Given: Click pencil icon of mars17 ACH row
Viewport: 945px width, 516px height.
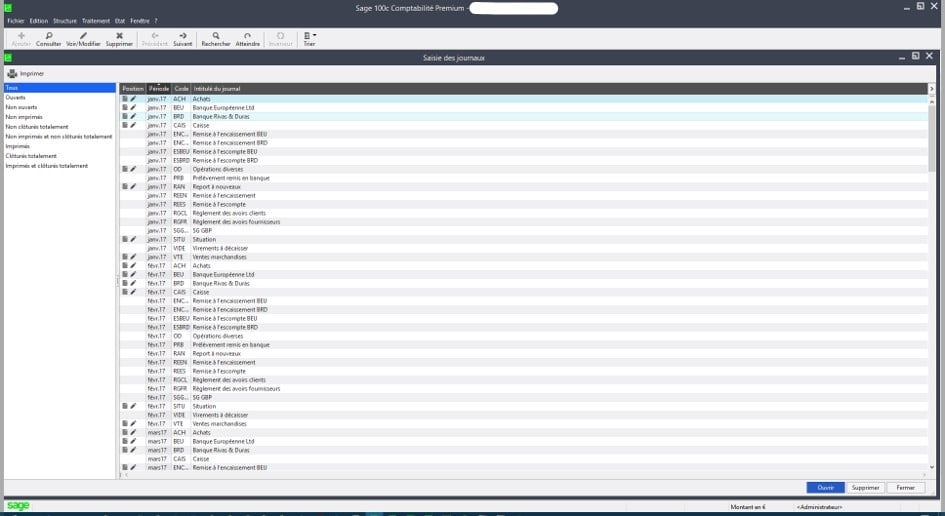Looking at the screenshot, I should point(133,432).
